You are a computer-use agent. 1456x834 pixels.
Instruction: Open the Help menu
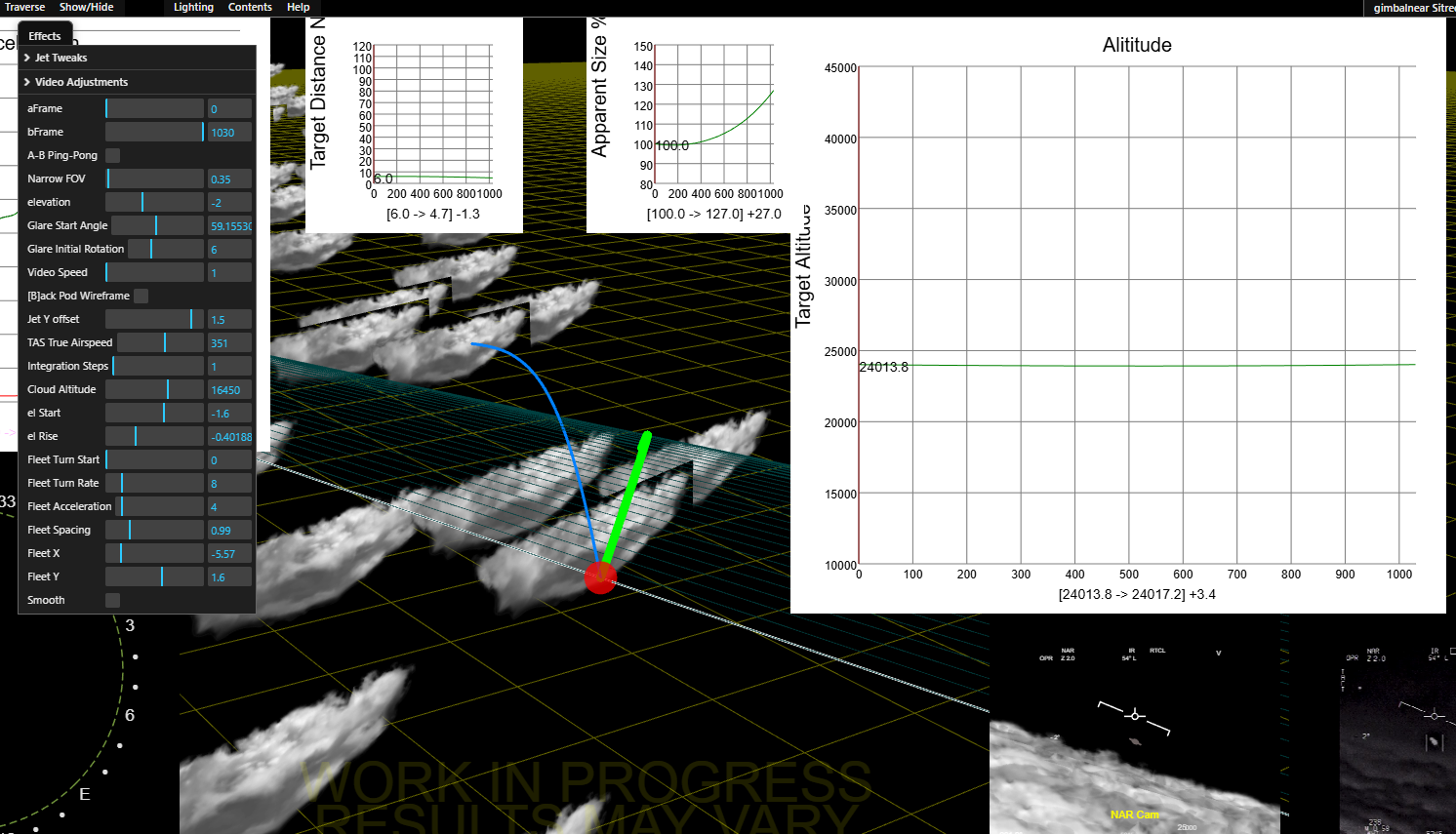pos(298,7)
